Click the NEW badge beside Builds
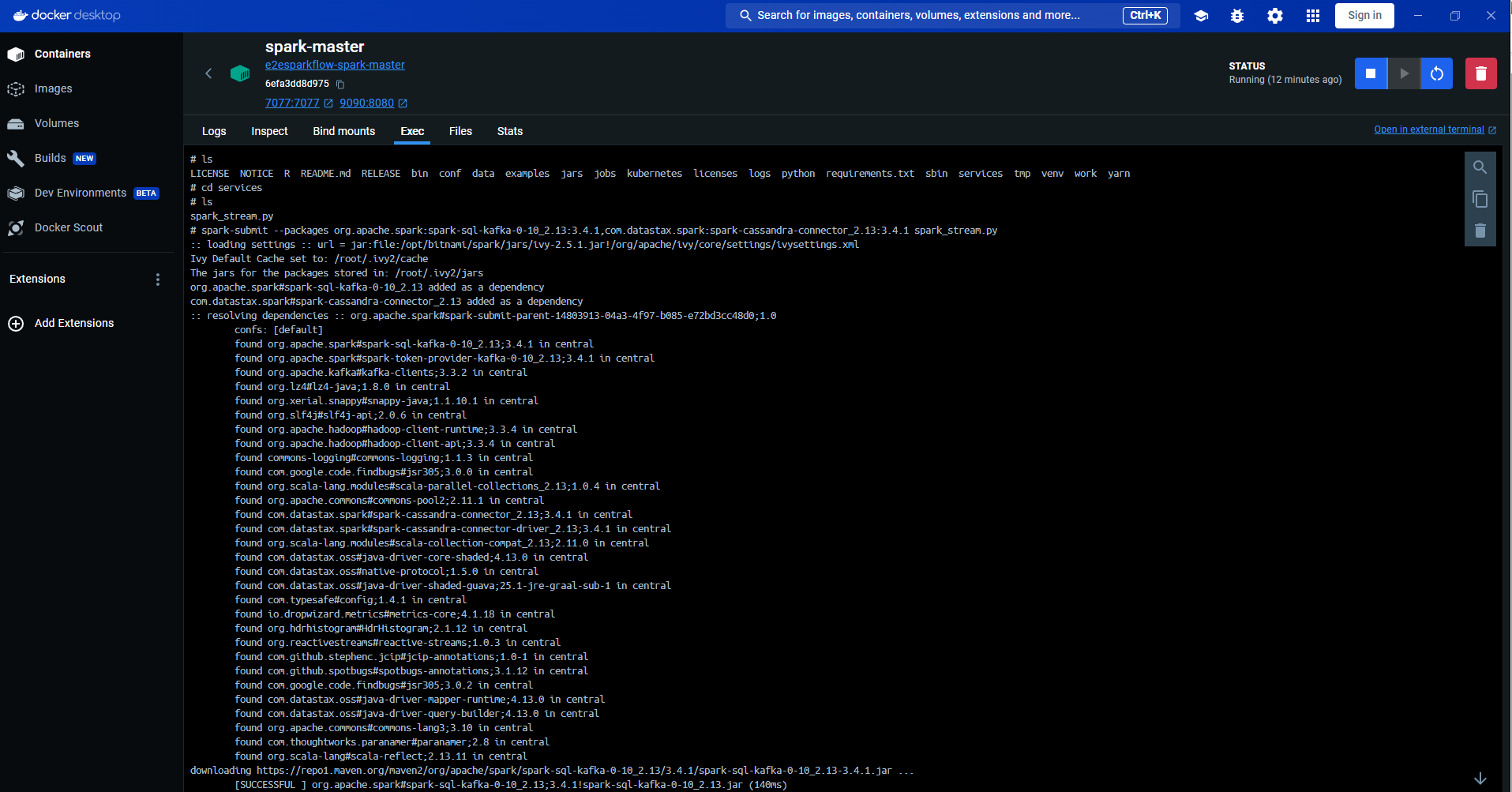The image size is (1512, 792). (84, 159)
